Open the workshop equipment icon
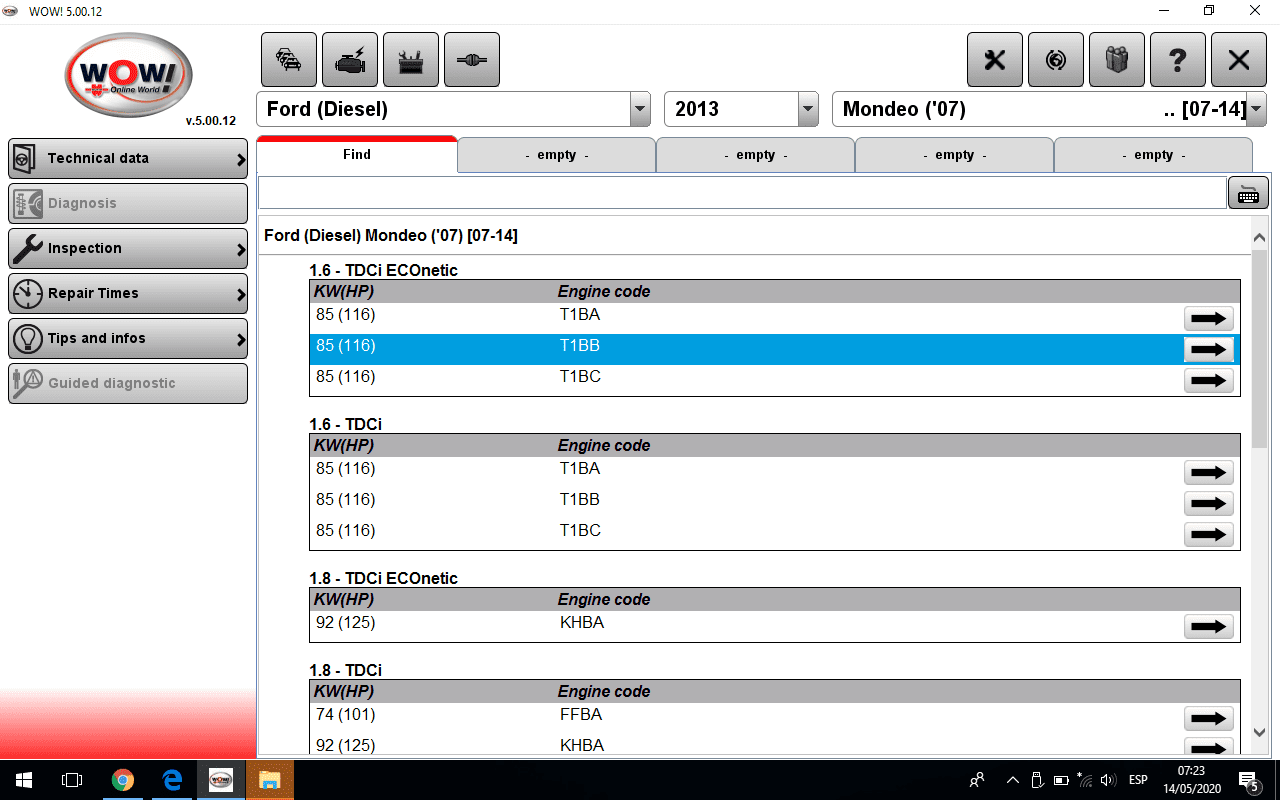 (x=410, y=60)
